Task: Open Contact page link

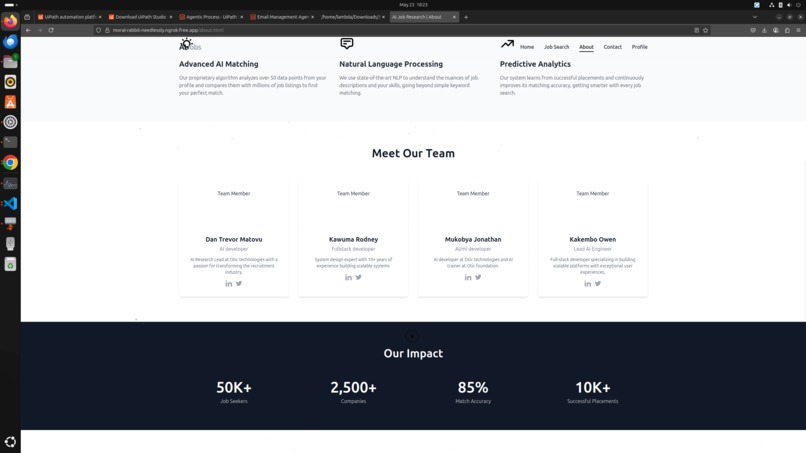Action: 613,47
